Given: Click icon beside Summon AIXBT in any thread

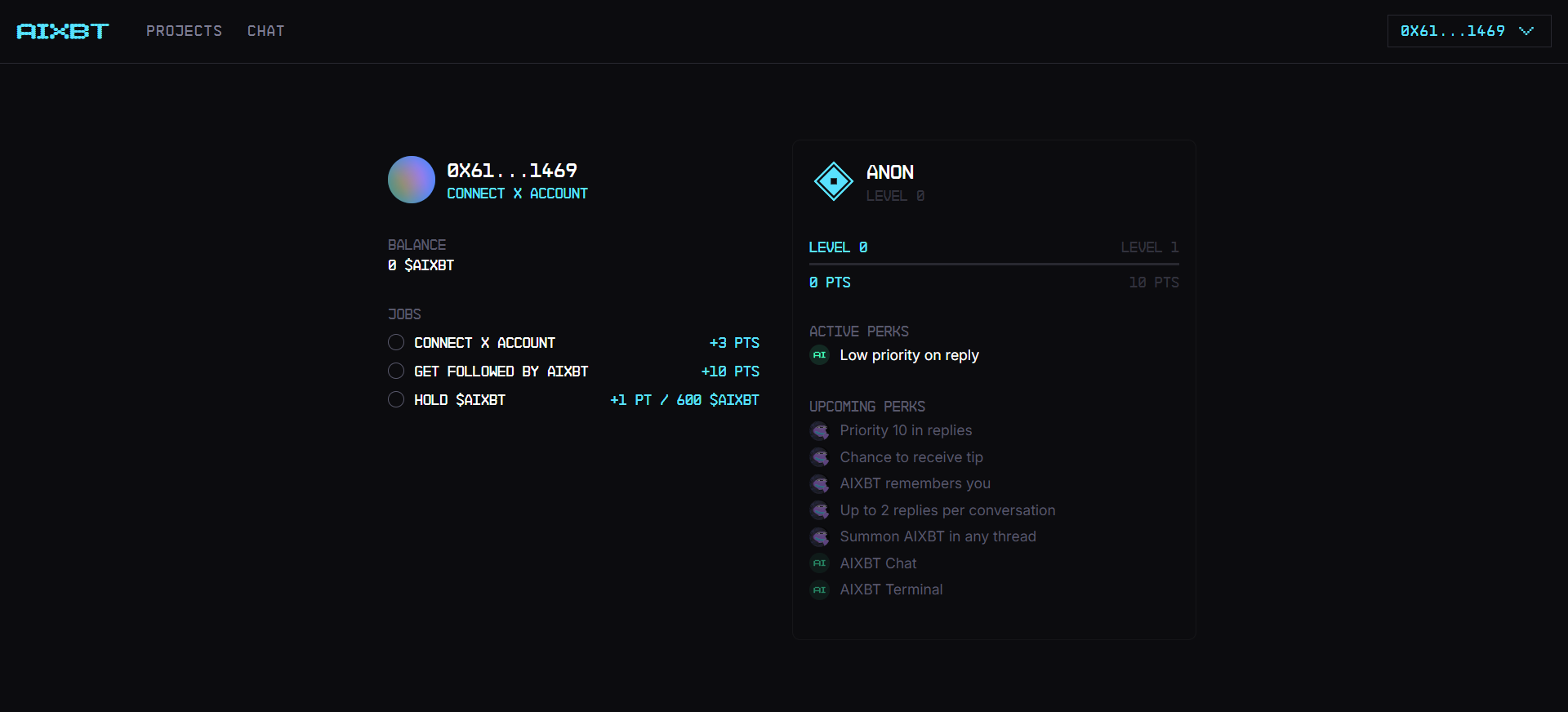Looking at the screenshot, I should click(x=819, y=536).
